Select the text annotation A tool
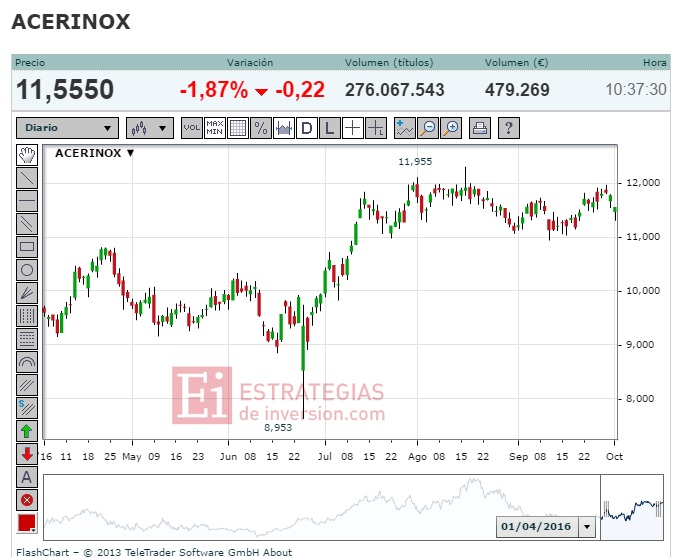 point(27,477)
